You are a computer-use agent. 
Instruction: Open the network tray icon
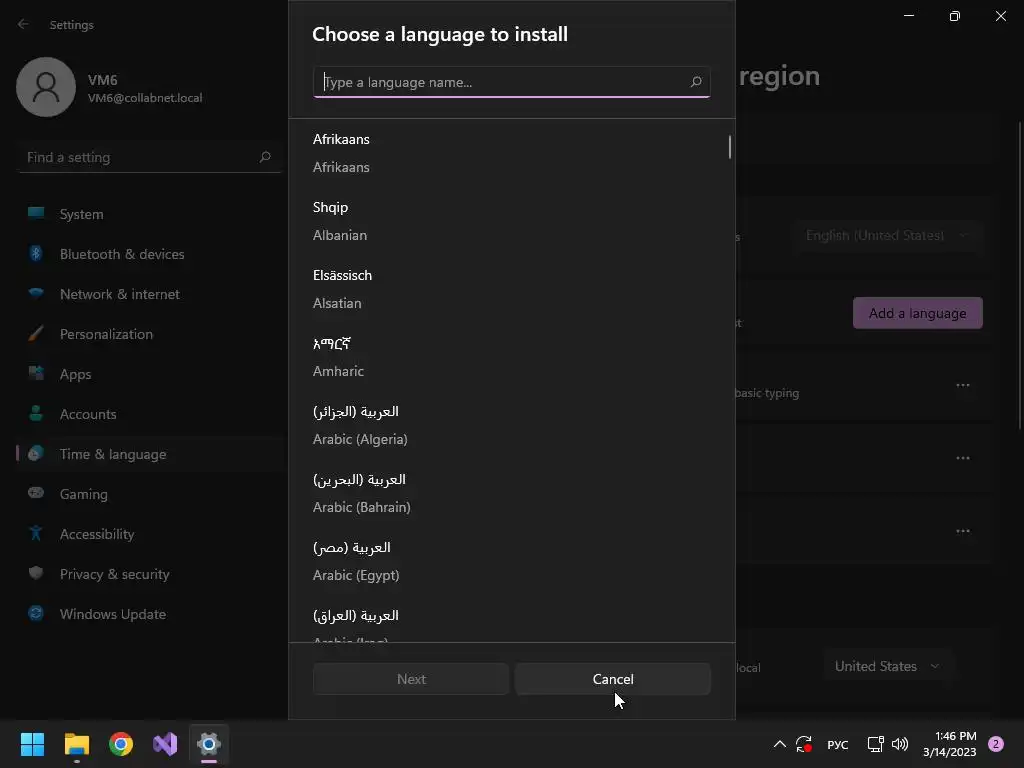(875, 744)
